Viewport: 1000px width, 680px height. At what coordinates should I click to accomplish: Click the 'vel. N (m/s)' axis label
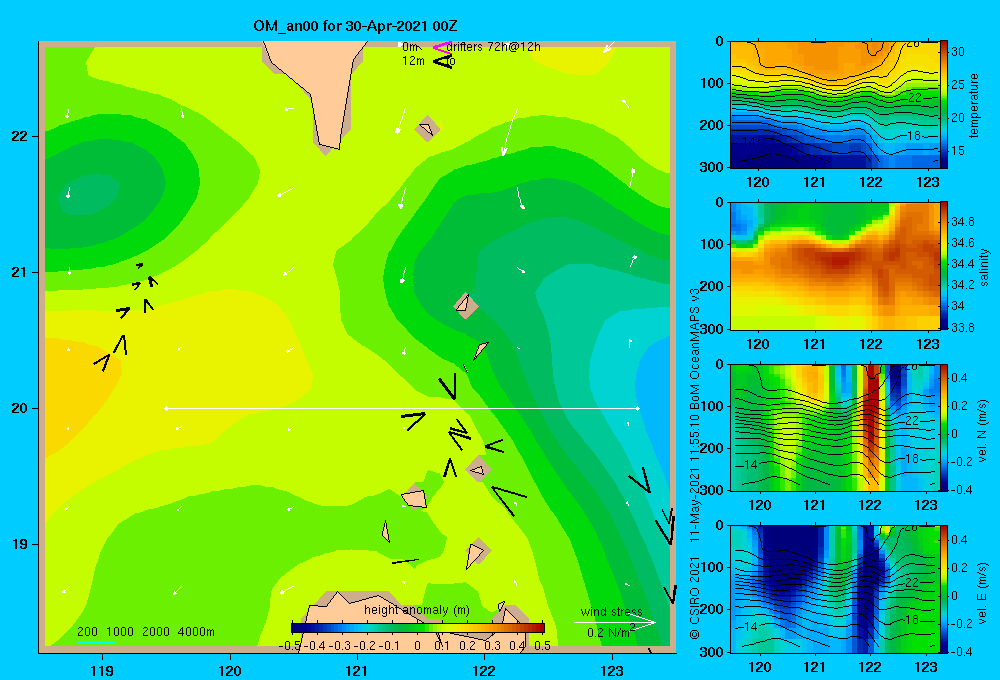point(982,431)
